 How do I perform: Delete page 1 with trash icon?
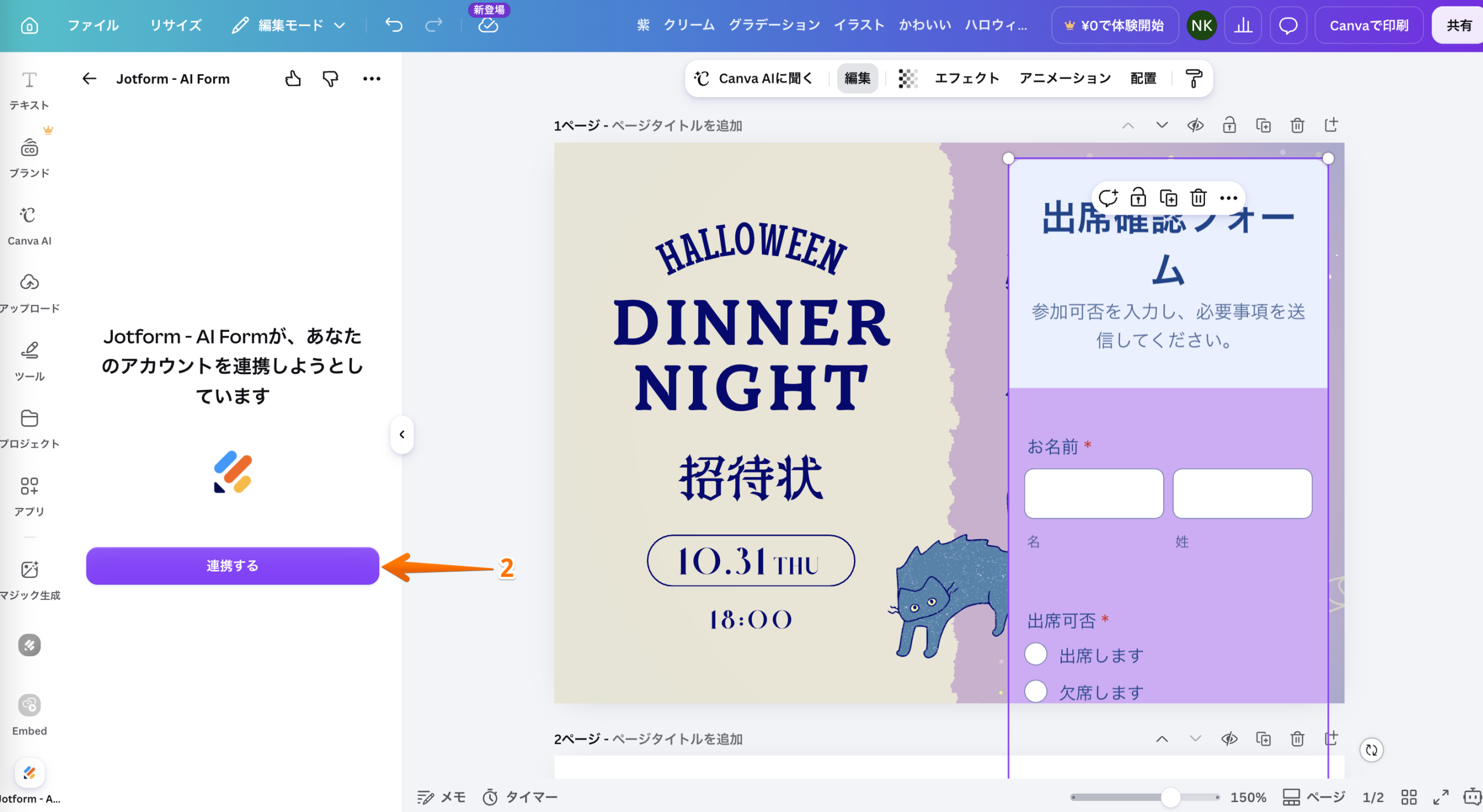[1297, 125]
